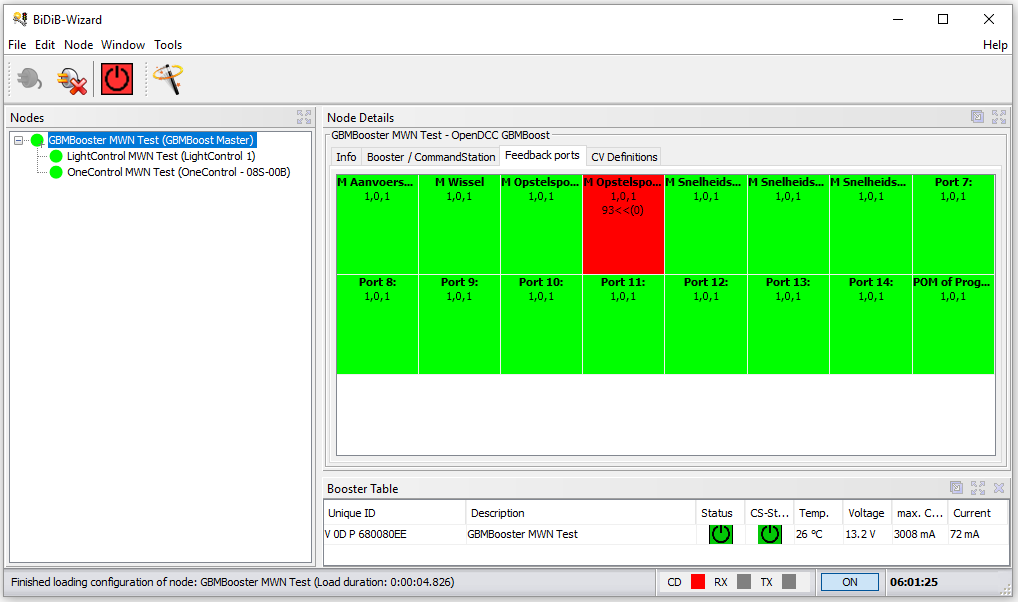Click the Current column header
This screenshot has width=1018, height=602.
978,512
